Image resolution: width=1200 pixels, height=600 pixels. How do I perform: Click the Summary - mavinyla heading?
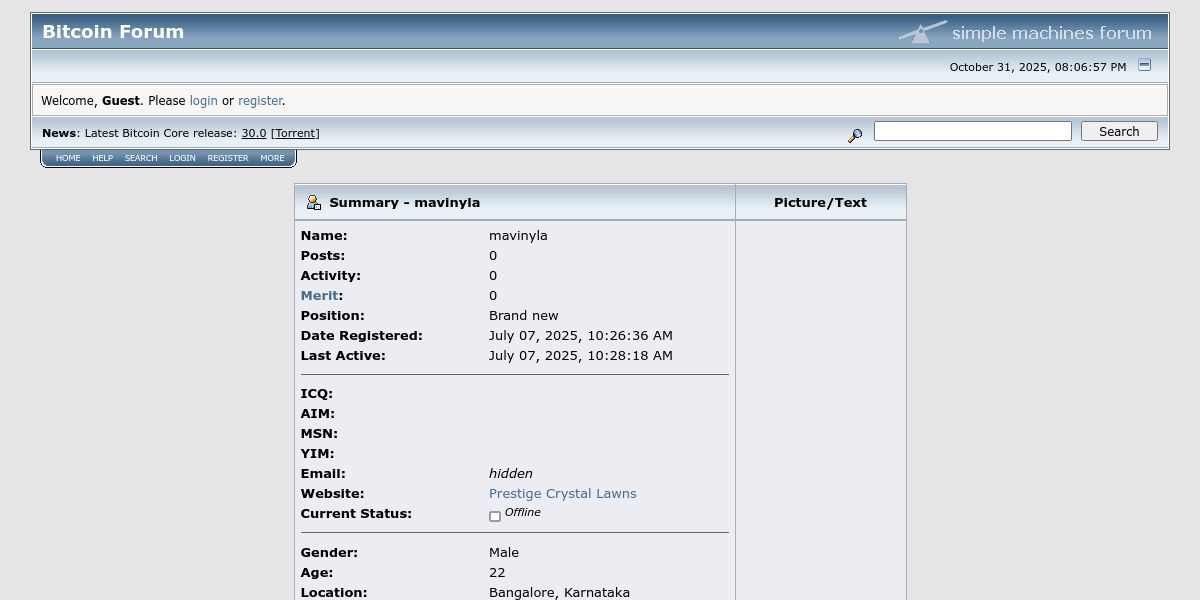405,203
